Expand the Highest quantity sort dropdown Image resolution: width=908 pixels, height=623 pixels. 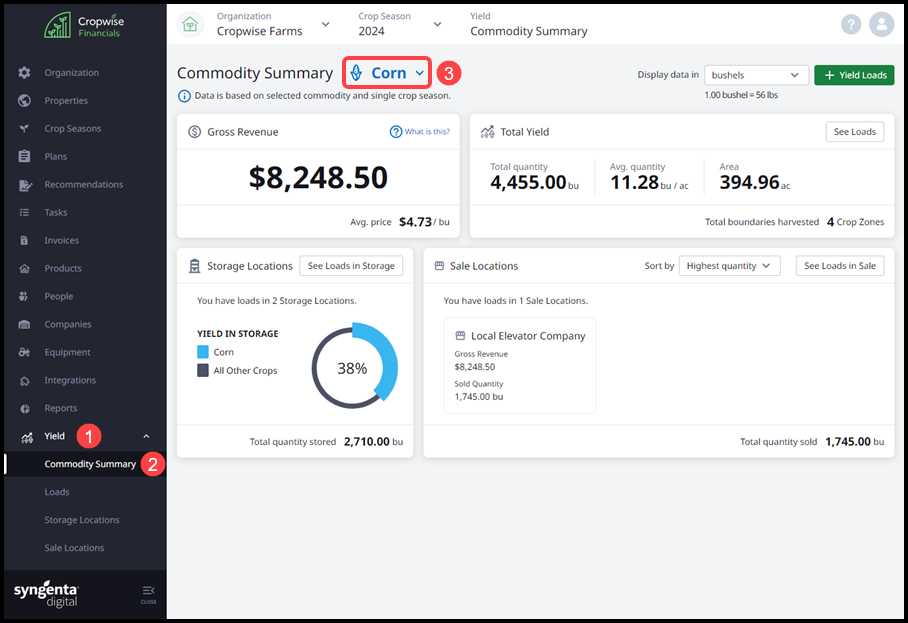click(729, 266)
